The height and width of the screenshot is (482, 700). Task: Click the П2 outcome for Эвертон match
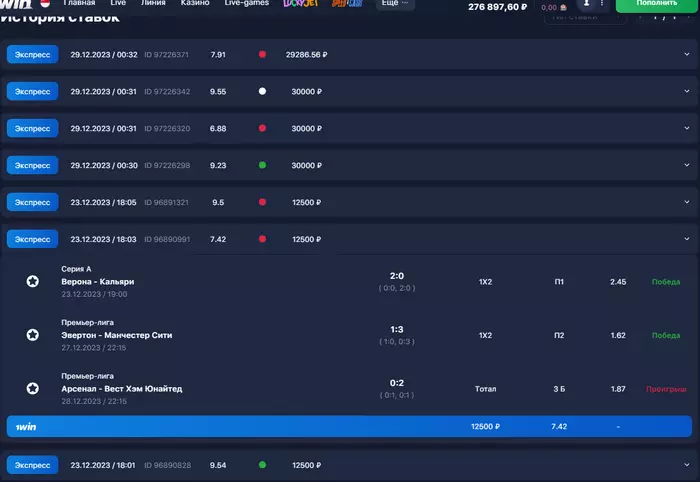[559, 335]
